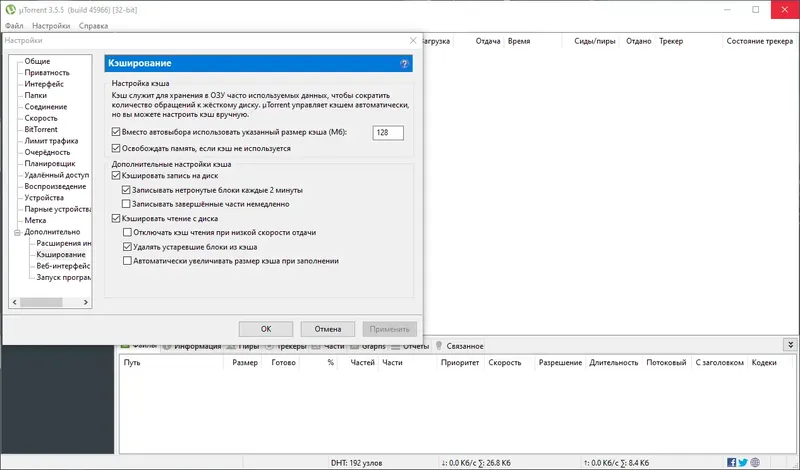The width and height of the screenshot is (800, 470).
Task: Click the OK button
Action: [x=266, y=329]
